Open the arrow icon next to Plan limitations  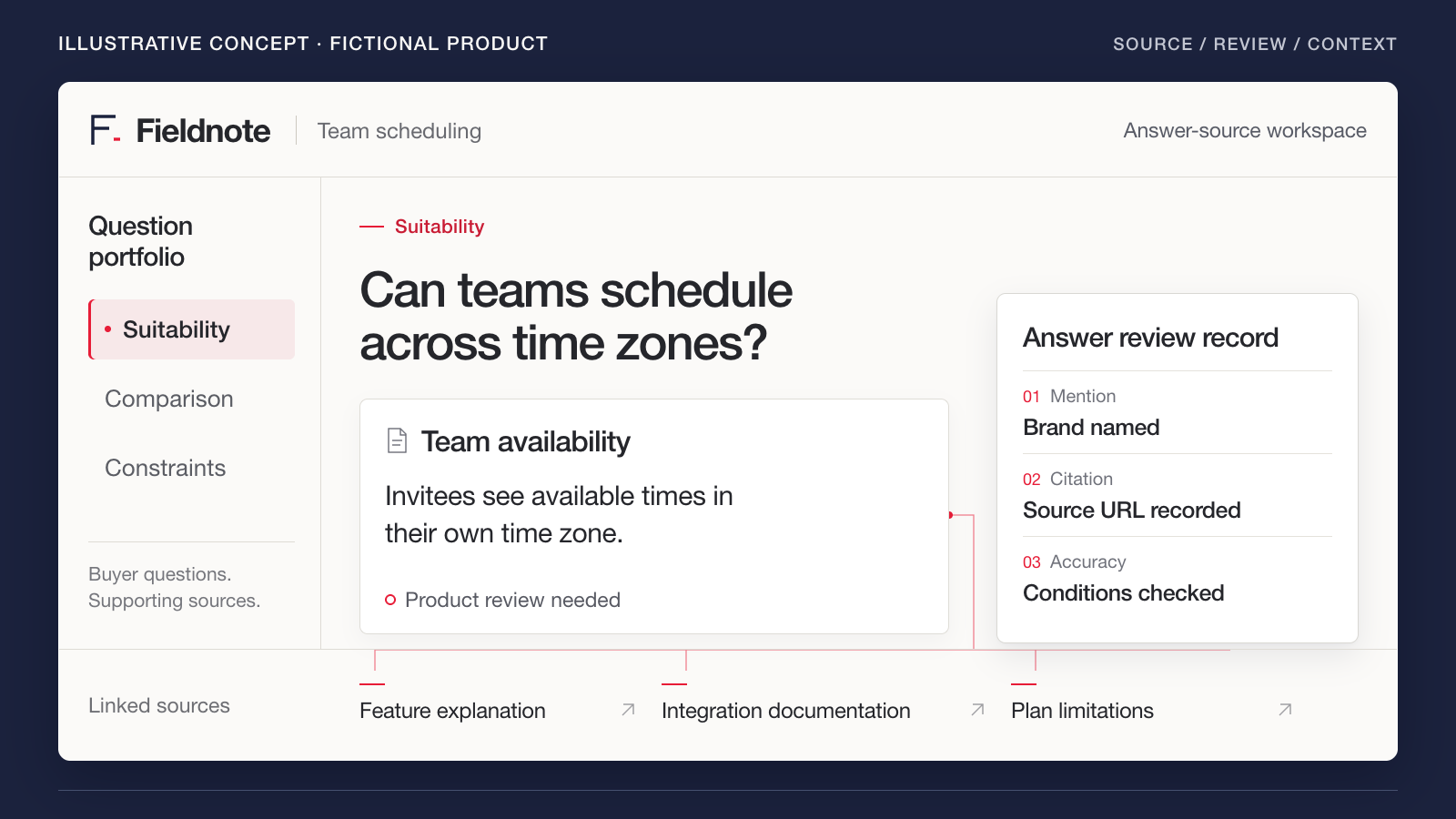click(x=1285, y=710)
